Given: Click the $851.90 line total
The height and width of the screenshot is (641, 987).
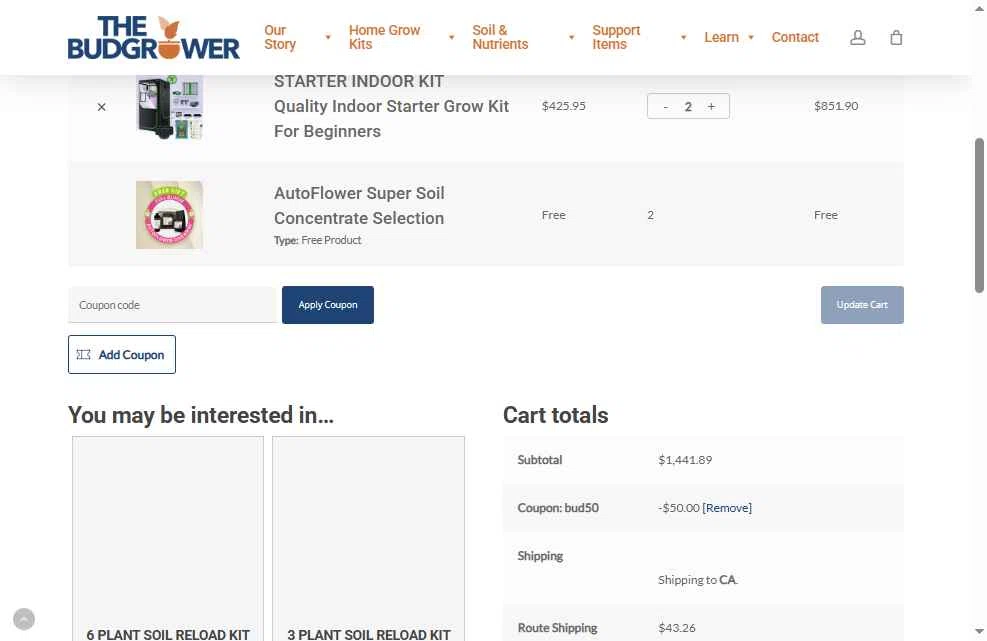Looking at the screenshot, I should (836, 106).
